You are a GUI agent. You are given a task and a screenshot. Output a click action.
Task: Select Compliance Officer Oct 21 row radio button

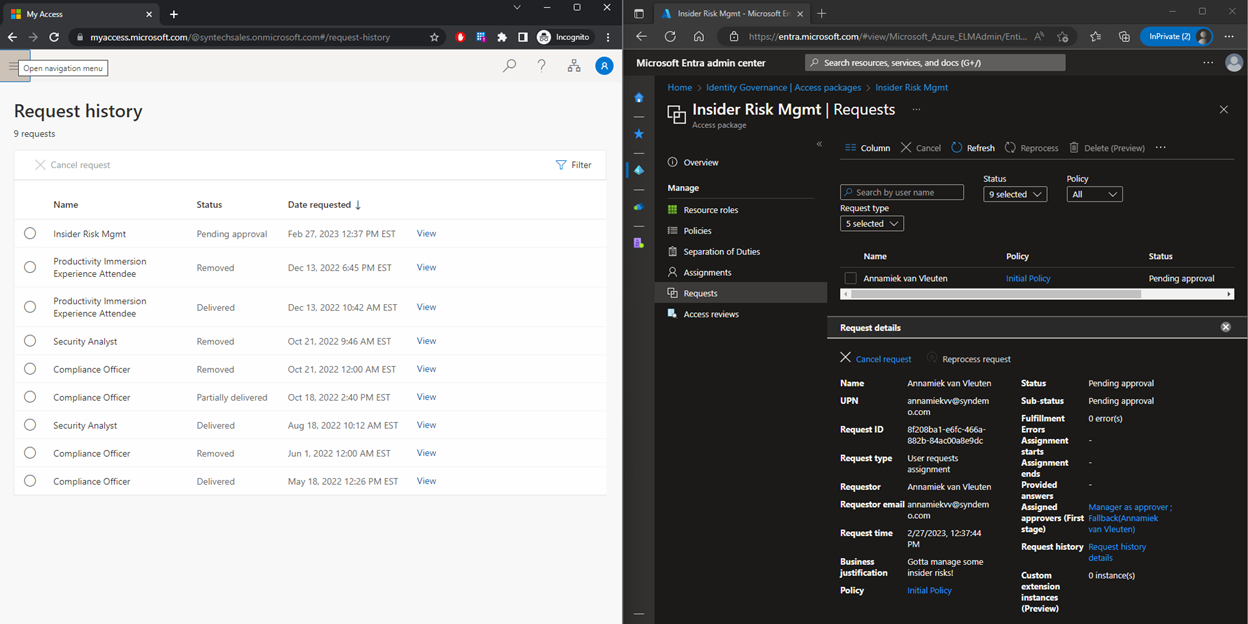click(x=30, y=369)
